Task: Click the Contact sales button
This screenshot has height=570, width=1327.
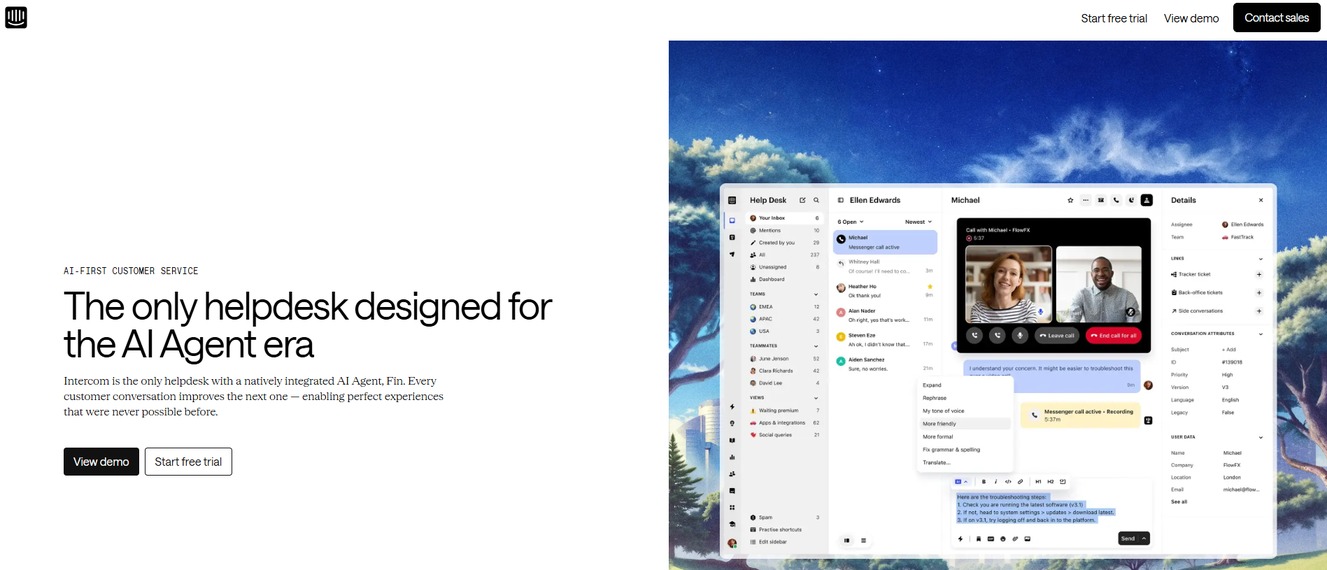Action: click(x=1276, y=18)
